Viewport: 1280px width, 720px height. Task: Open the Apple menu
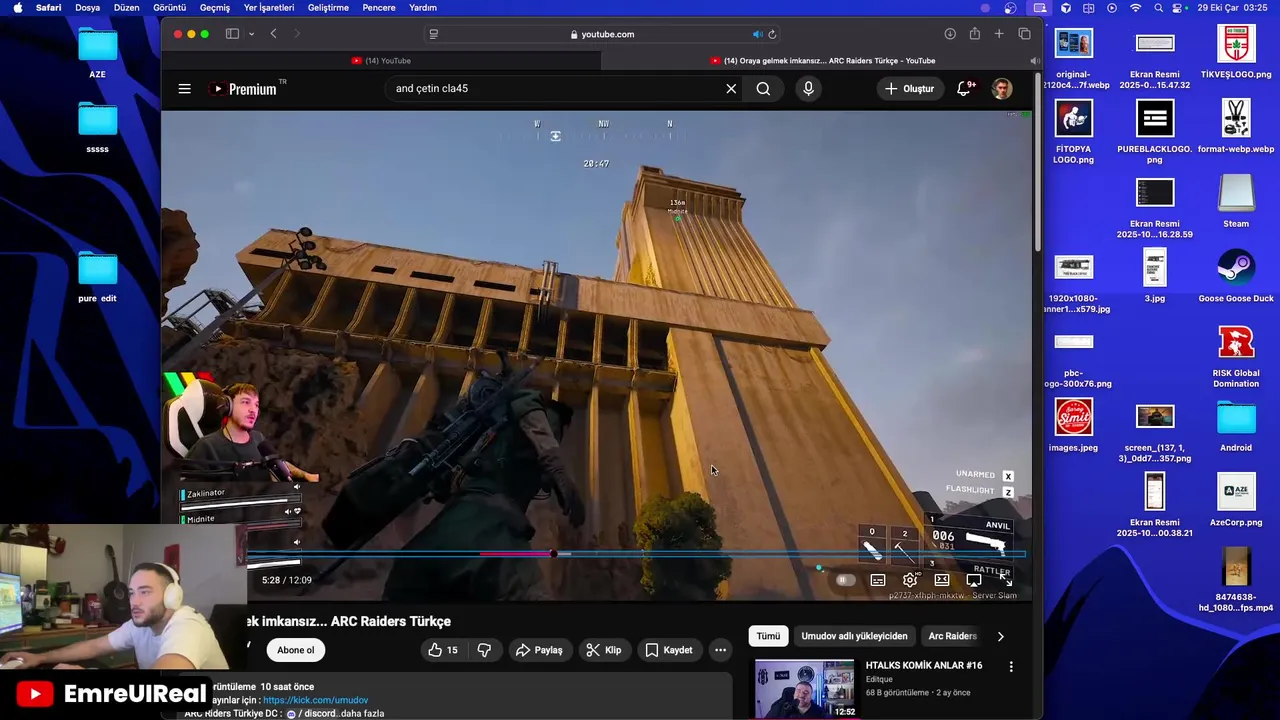pyautogui.click(x=17, y=8)
